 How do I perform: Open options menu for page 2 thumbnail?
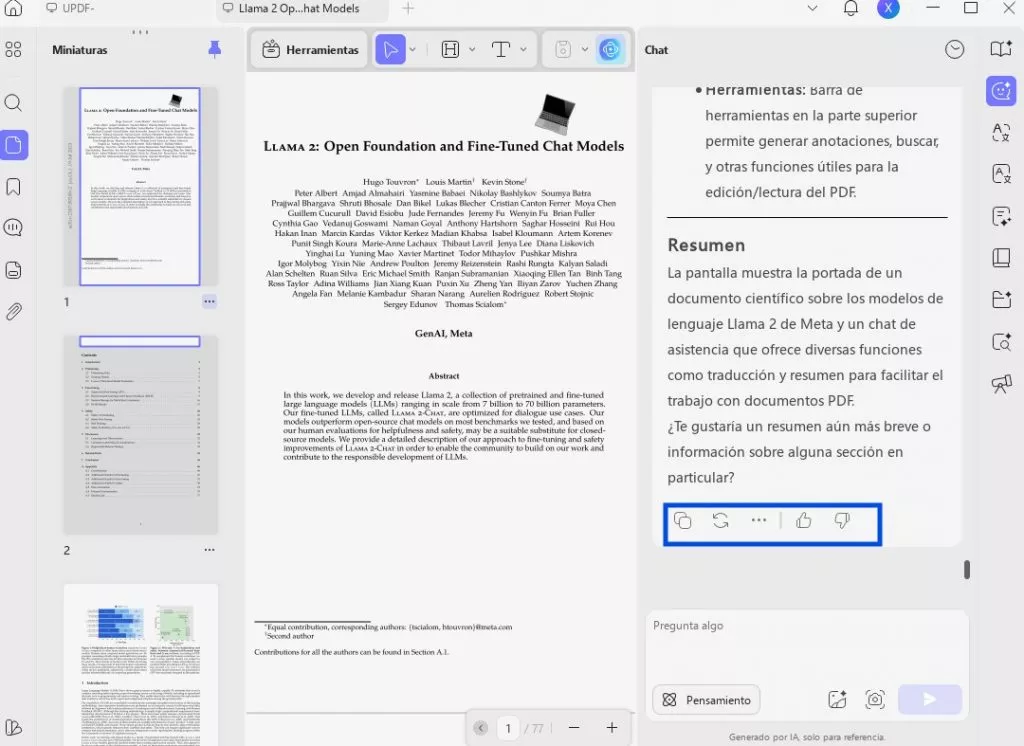209,549
